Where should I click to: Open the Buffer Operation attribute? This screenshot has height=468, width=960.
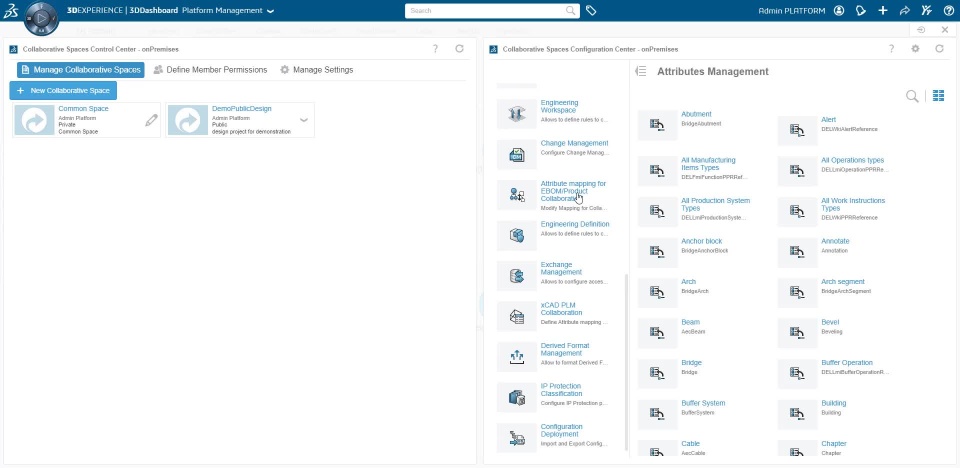tap(847, 363)
